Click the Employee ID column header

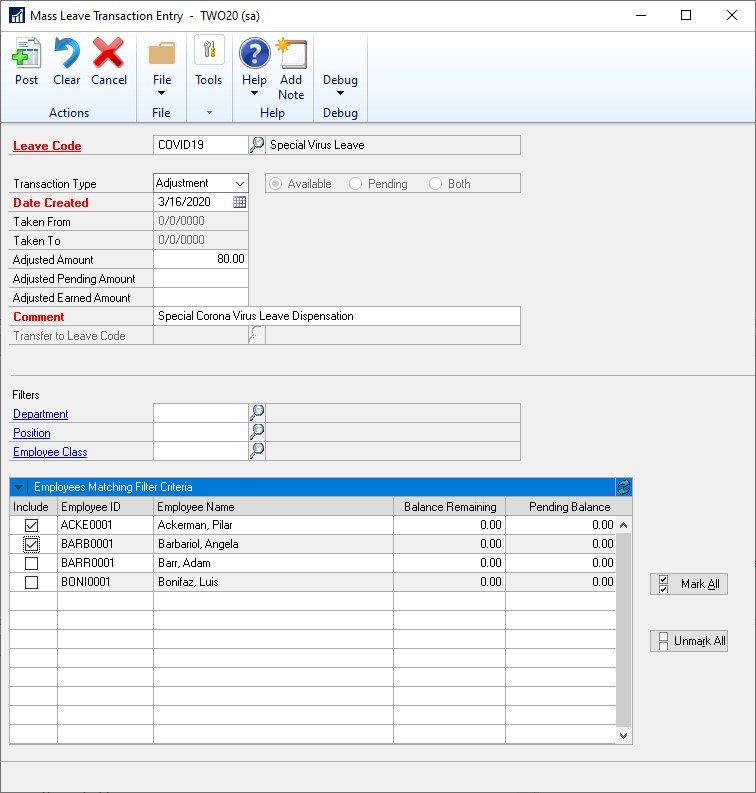105,507
